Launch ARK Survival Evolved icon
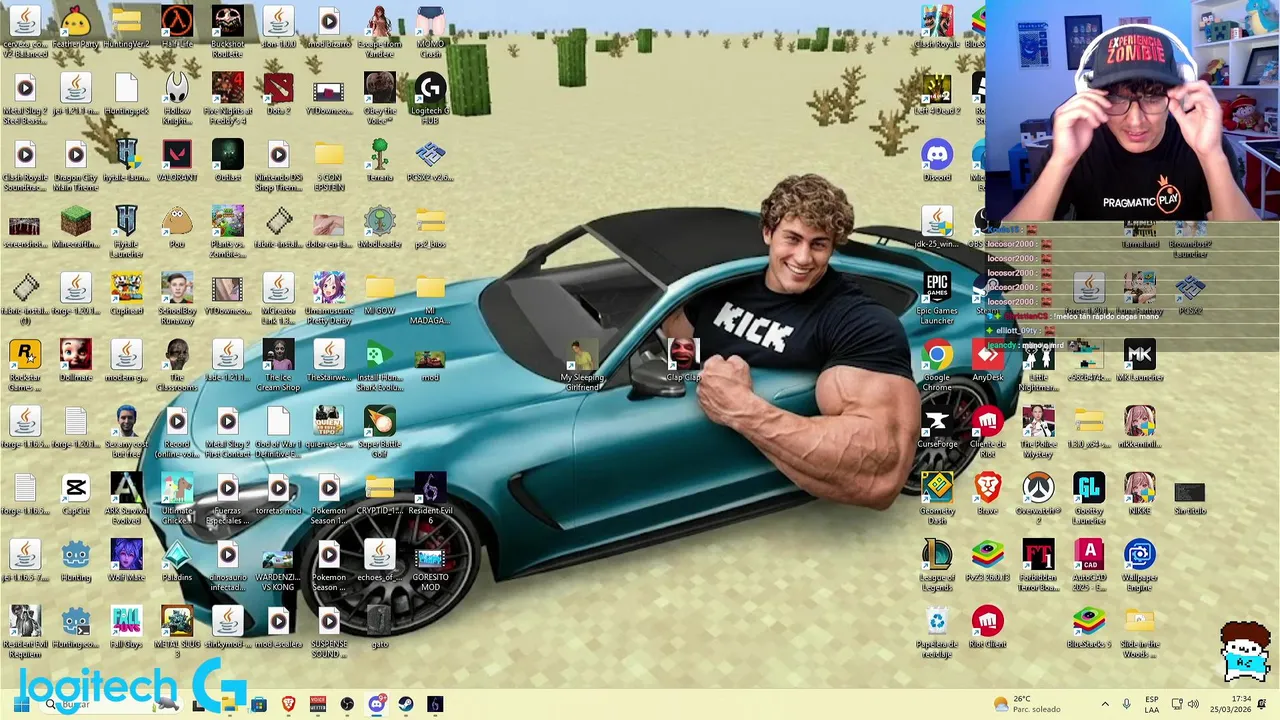 point(126,500)
